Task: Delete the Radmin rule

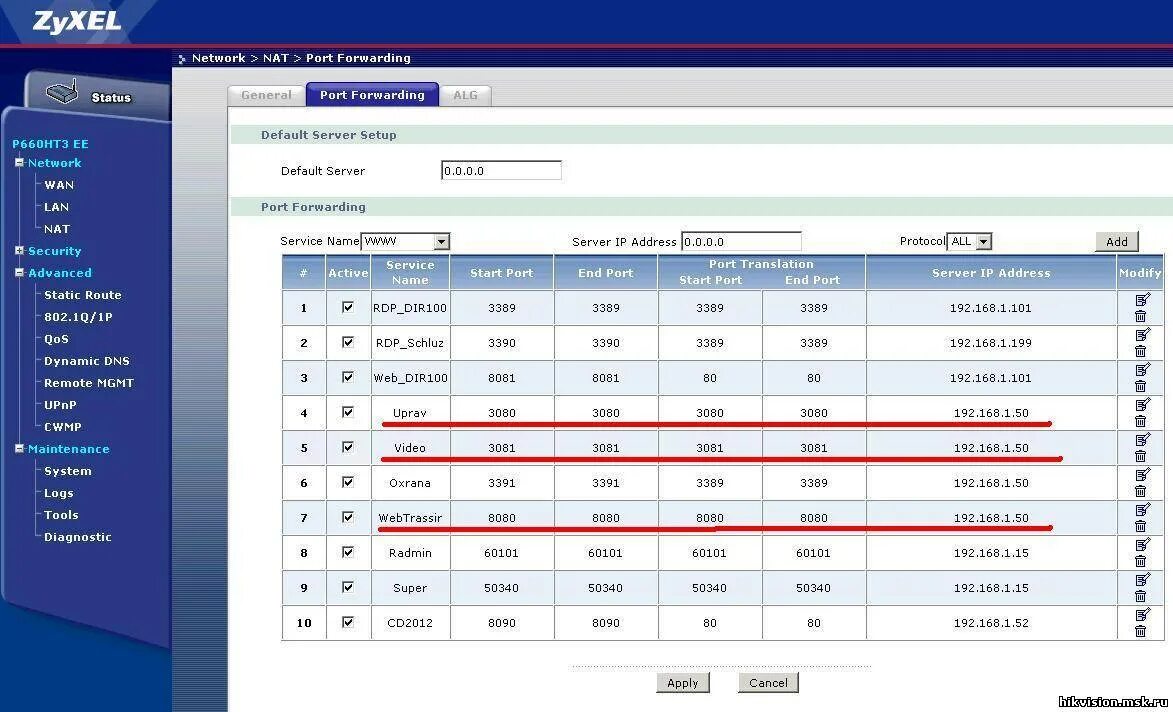Action: pos(1140,562)
